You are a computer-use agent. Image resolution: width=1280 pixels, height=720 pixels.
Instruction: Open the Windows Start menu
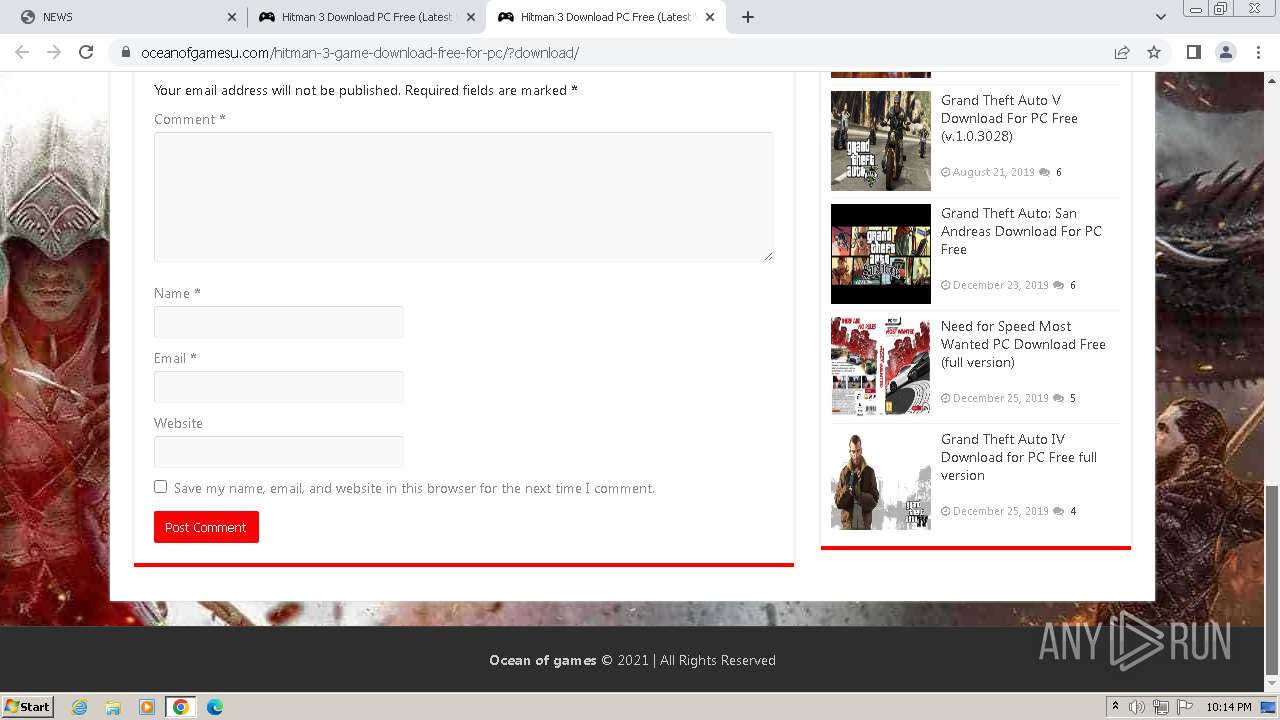tap(28, 706)
